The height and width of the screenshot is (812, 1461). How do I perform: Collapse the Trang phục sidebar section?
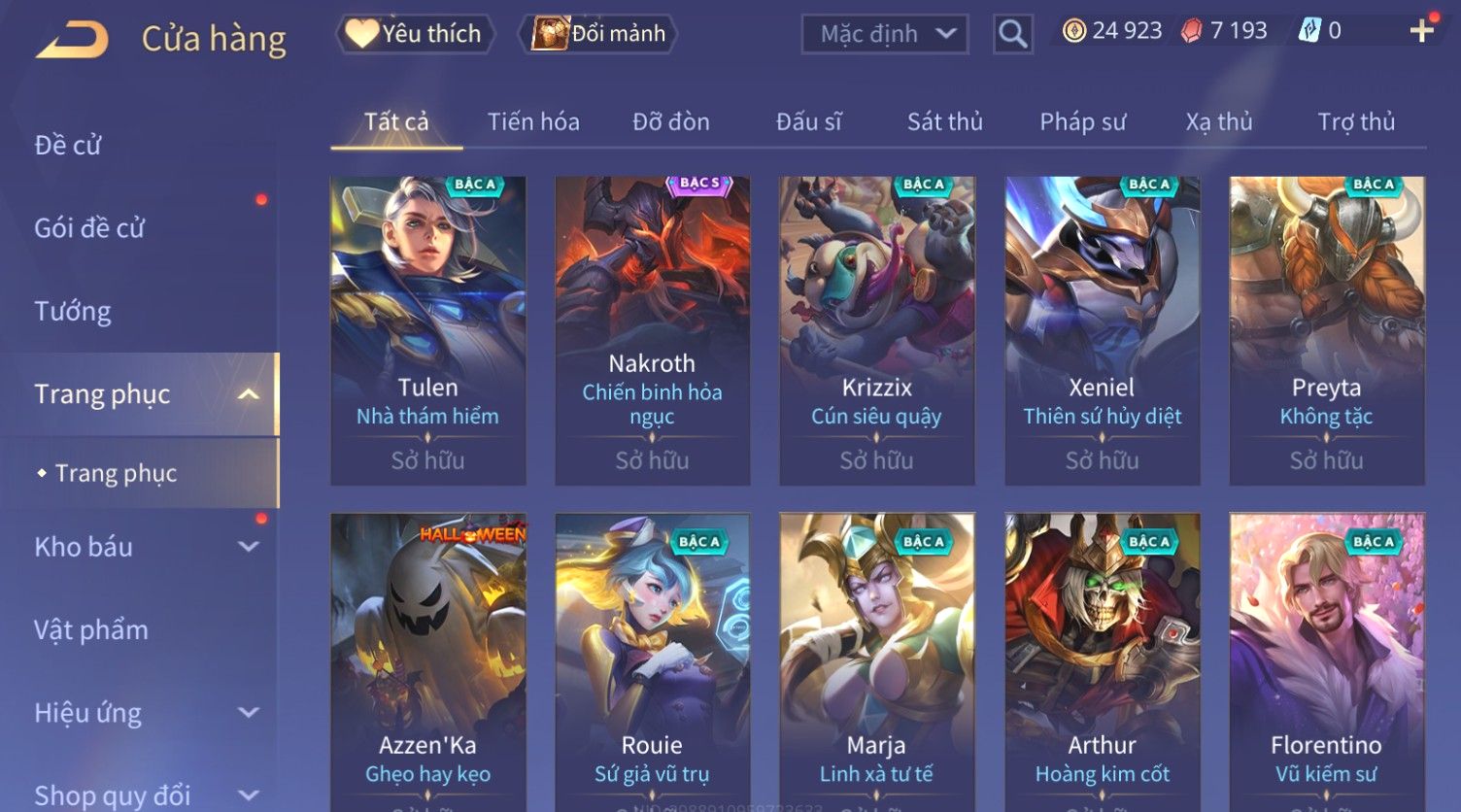coord(249,394)
